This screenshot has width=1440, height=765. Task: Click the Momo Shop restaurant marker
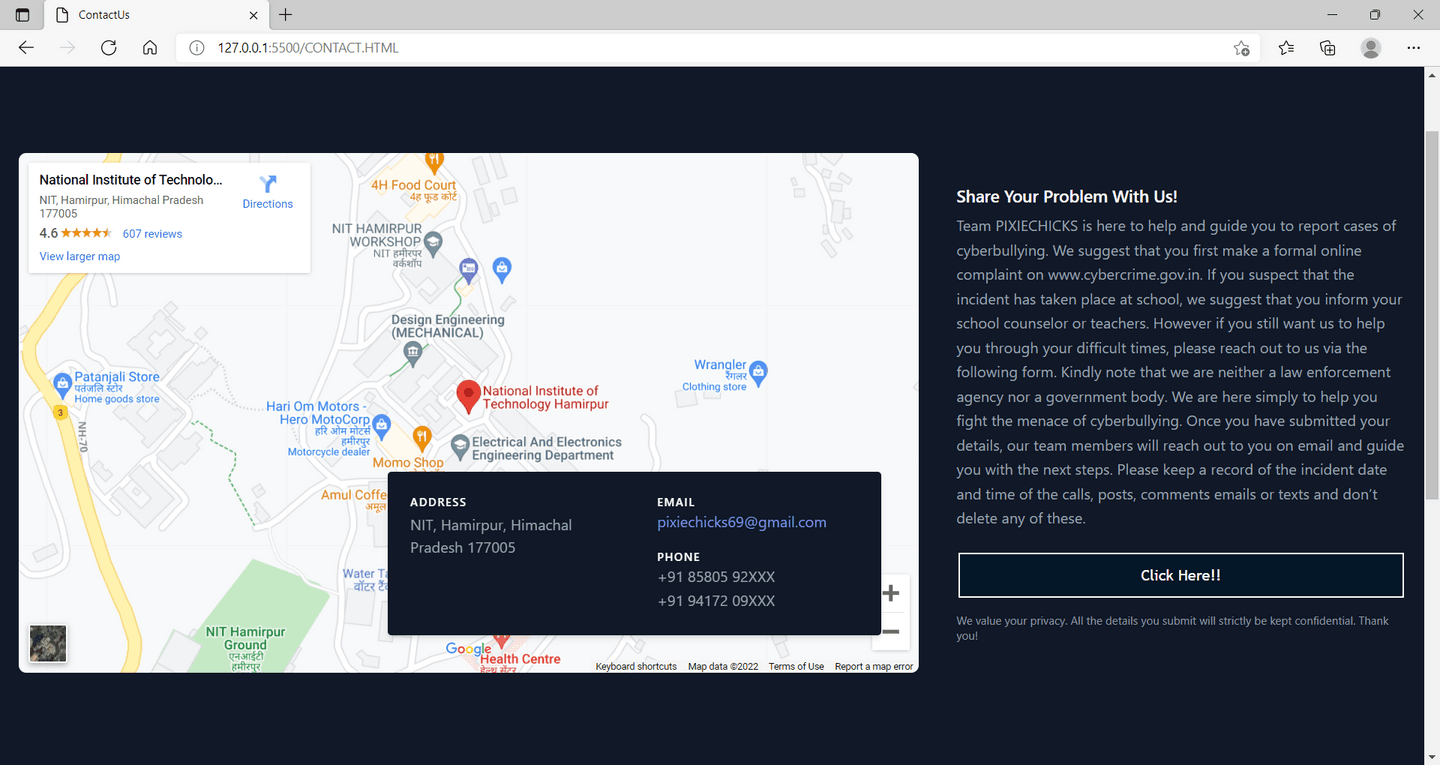[x=422, y=437]
